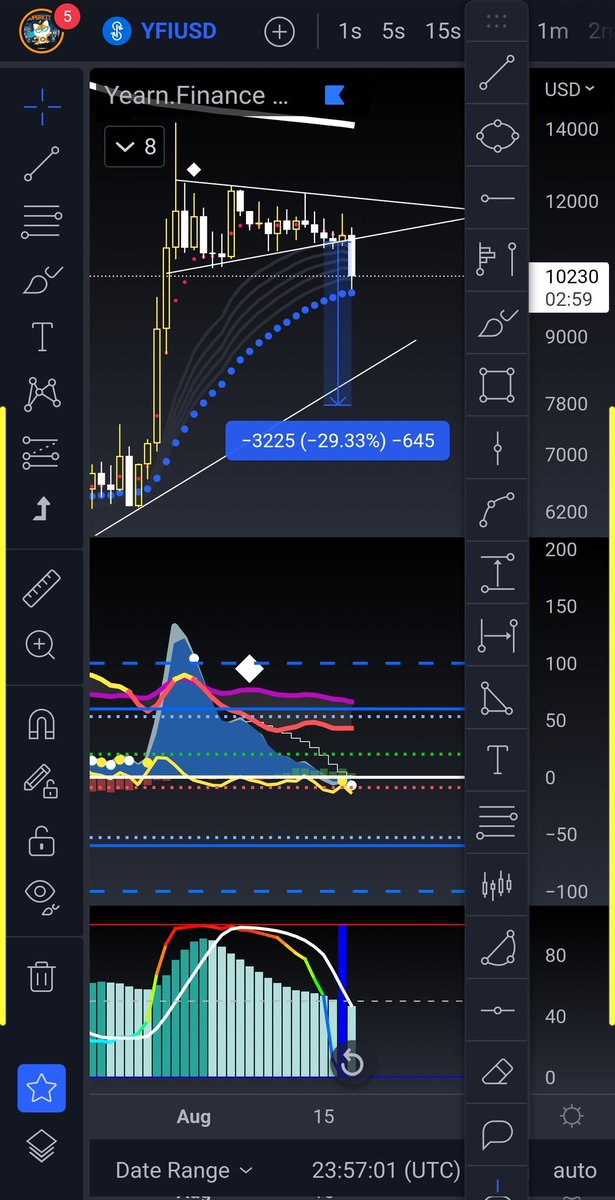
Task: Click the reset chart circular arrow button
Action: click(351, 1063)
